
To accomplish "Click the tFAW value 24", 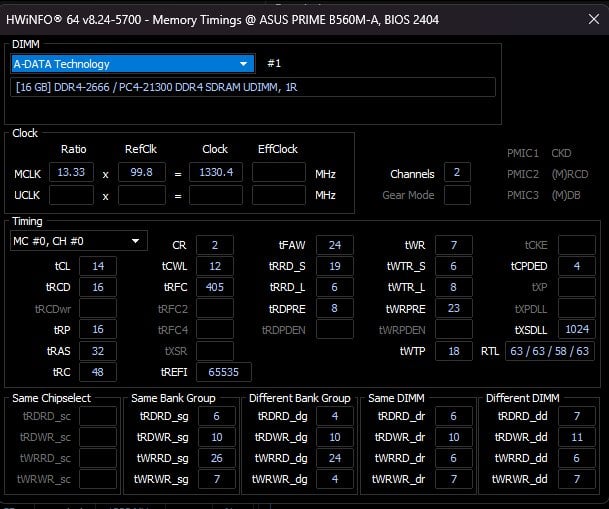I will click(335, 245).
